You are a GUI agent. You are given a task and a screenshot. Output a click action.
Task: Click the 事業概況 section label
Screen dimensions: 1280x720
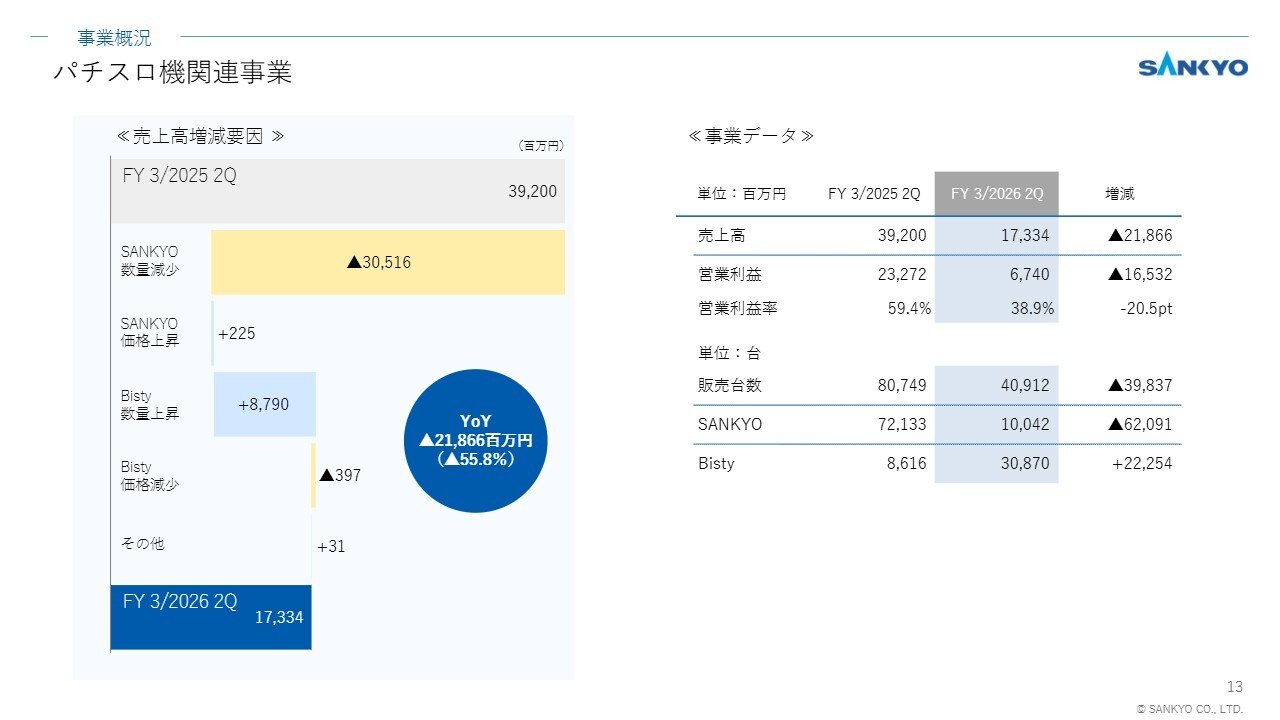coord(114,38)
